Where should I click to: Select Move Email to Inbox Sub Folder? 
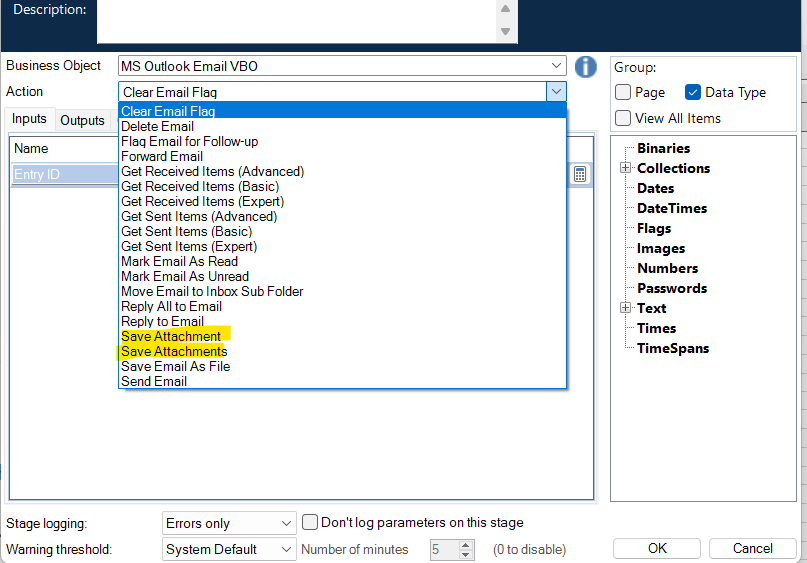pyautogui.click(x=342, y=291)
